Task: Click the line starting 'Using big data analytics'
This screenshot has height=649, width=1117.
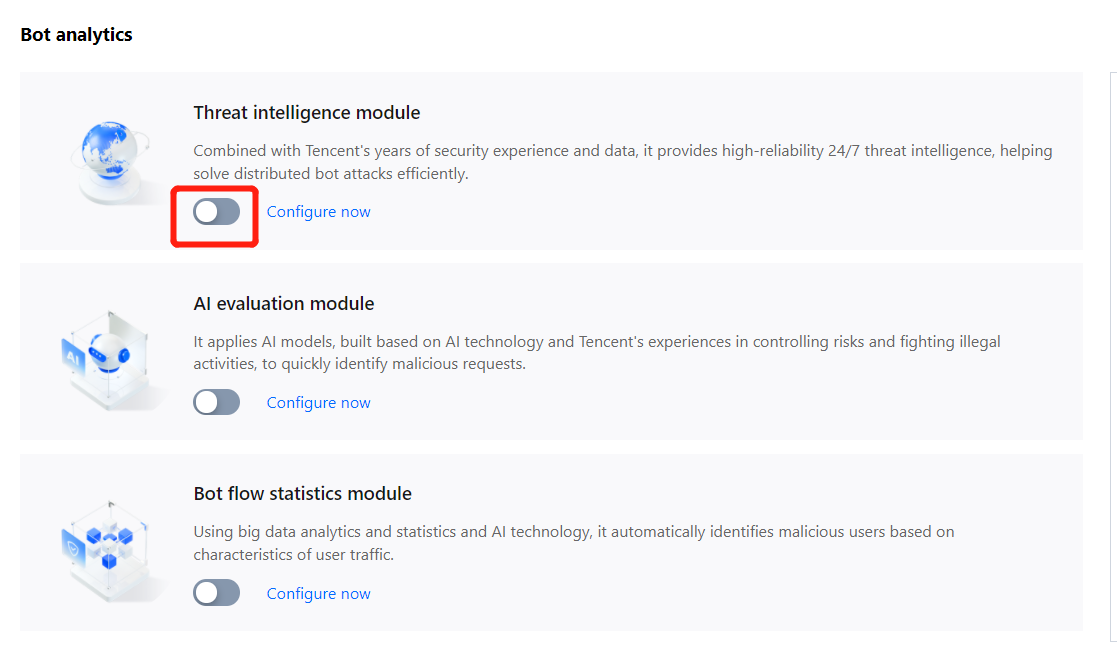Action: tap(573, 532)
